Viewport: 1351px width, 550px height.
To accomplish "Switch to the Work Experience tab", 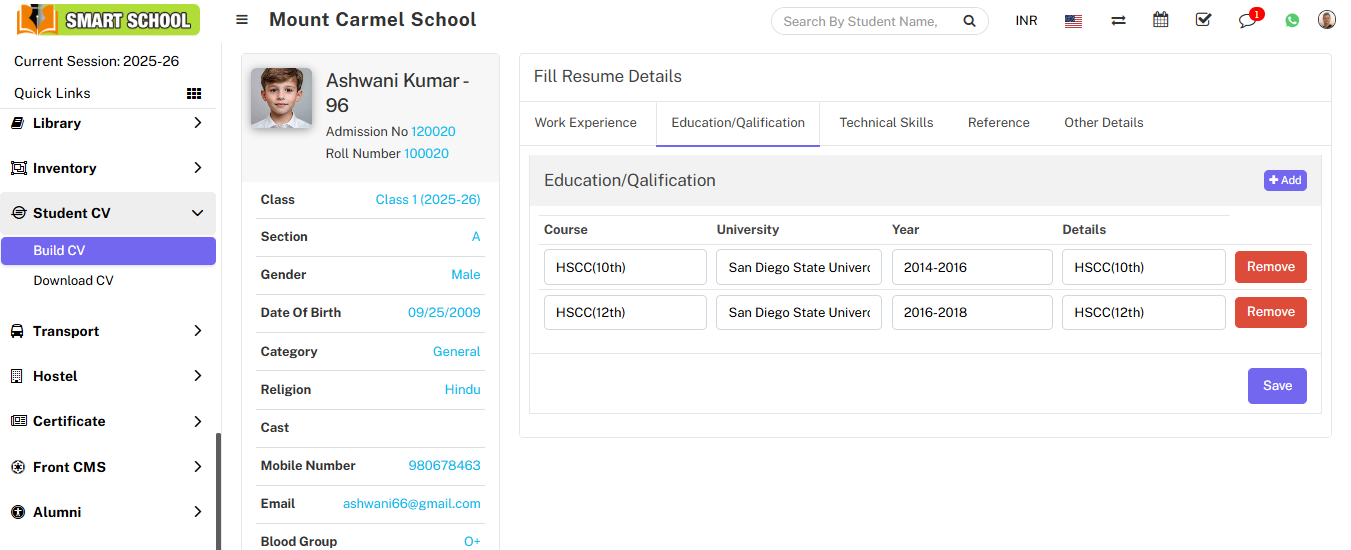I will [x=585, y=123].
